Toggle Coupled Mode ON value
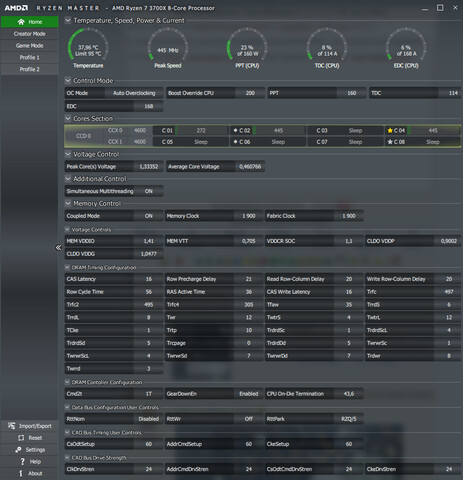The height and width of the screenshot is (480, 463). tap(149, 216)
